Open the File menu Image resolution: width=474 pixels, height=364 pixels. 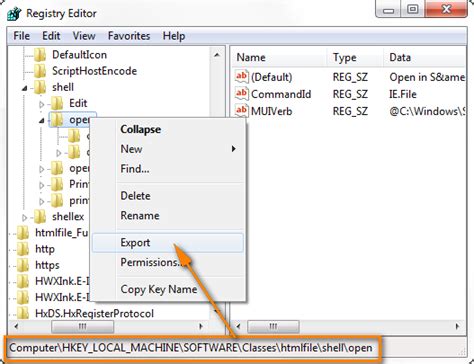click(x=21, y=36)
